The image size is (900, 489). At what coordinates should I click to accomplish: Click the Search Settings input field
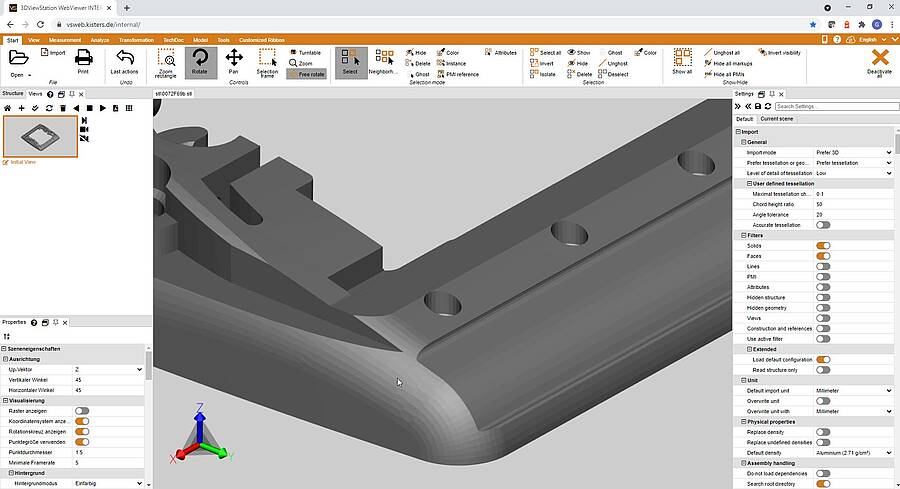837,106
